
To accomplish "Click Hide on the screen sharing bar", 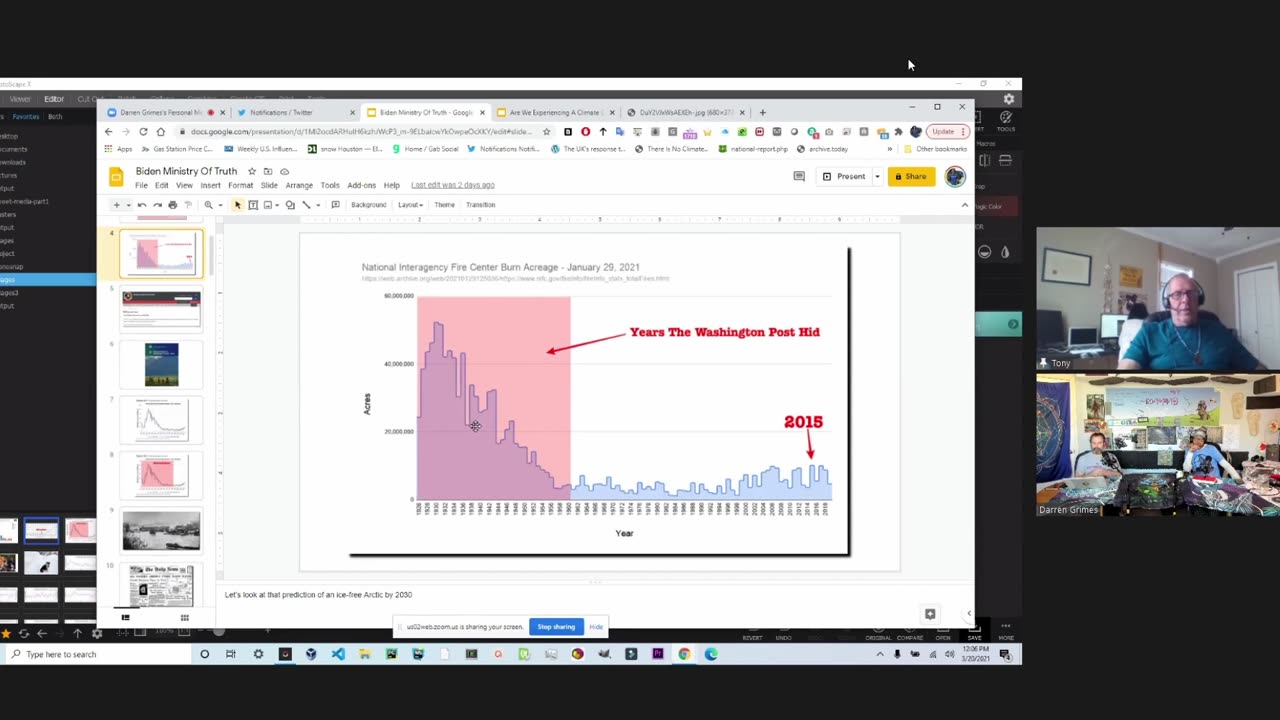I will click(596, 627).
